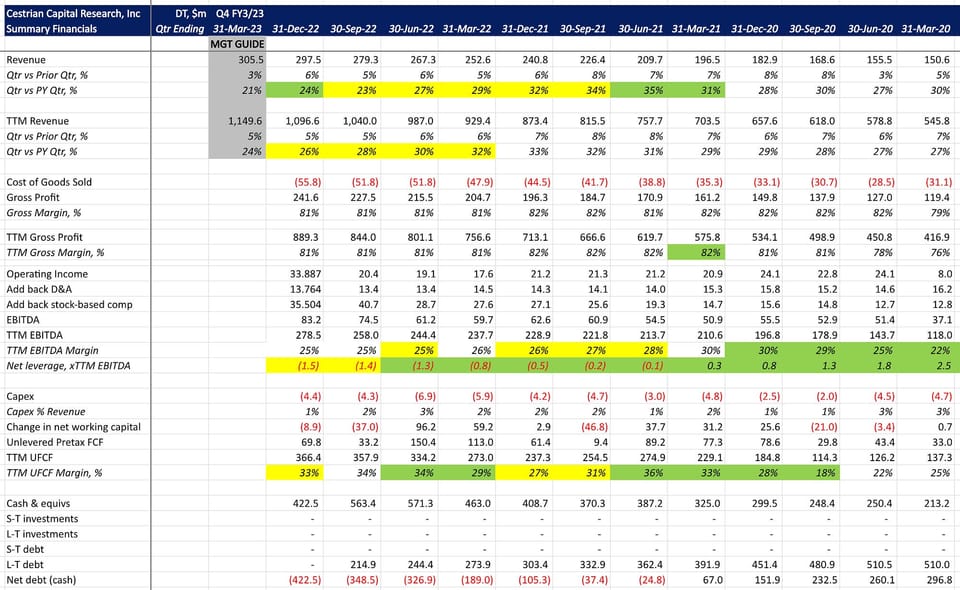
Task: Click the Revenue 305.5 guidance cell
Action: tap(237, 59)
